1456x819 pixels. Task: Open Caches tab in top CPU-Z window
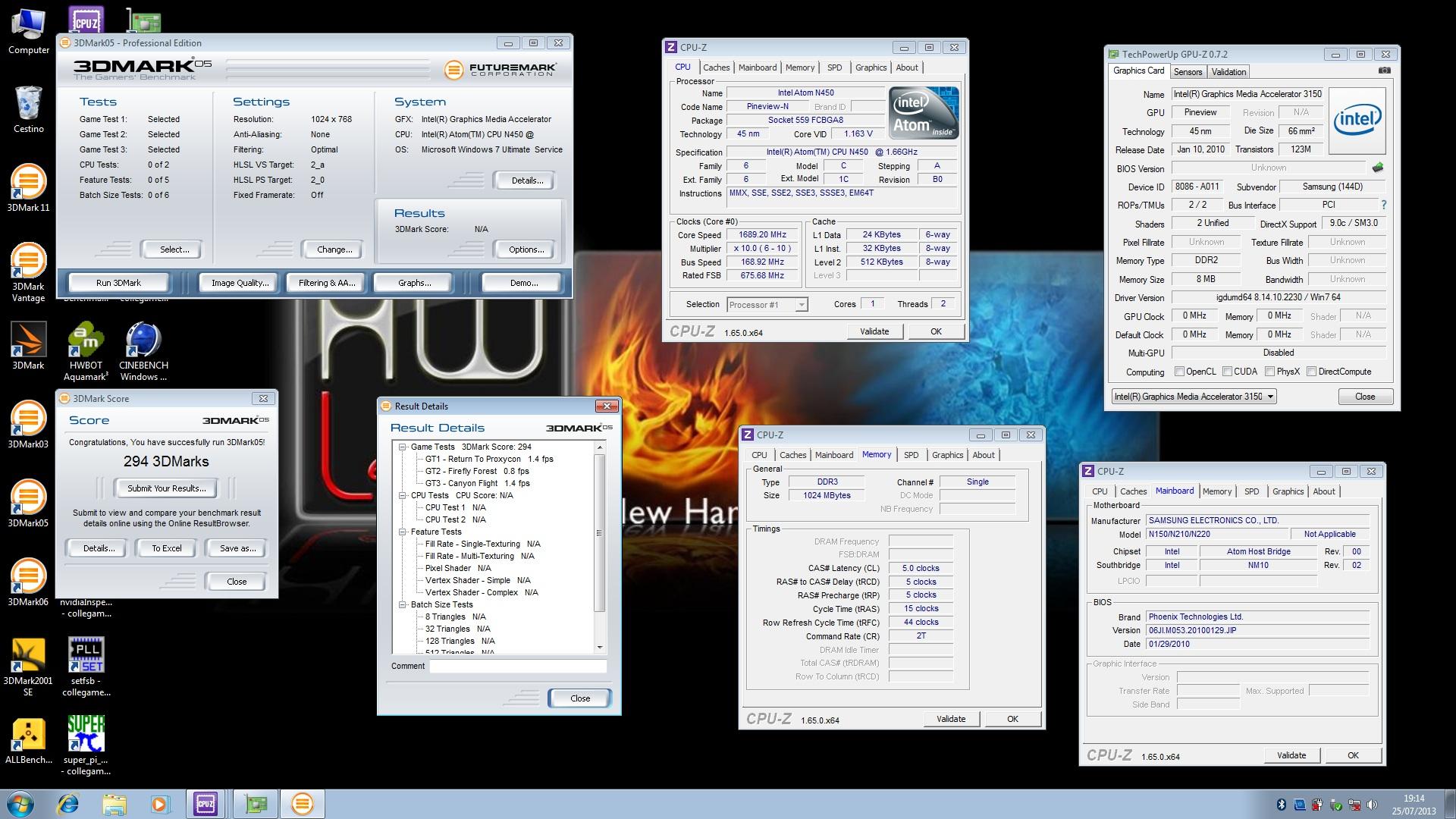click(x=716, y=67)
